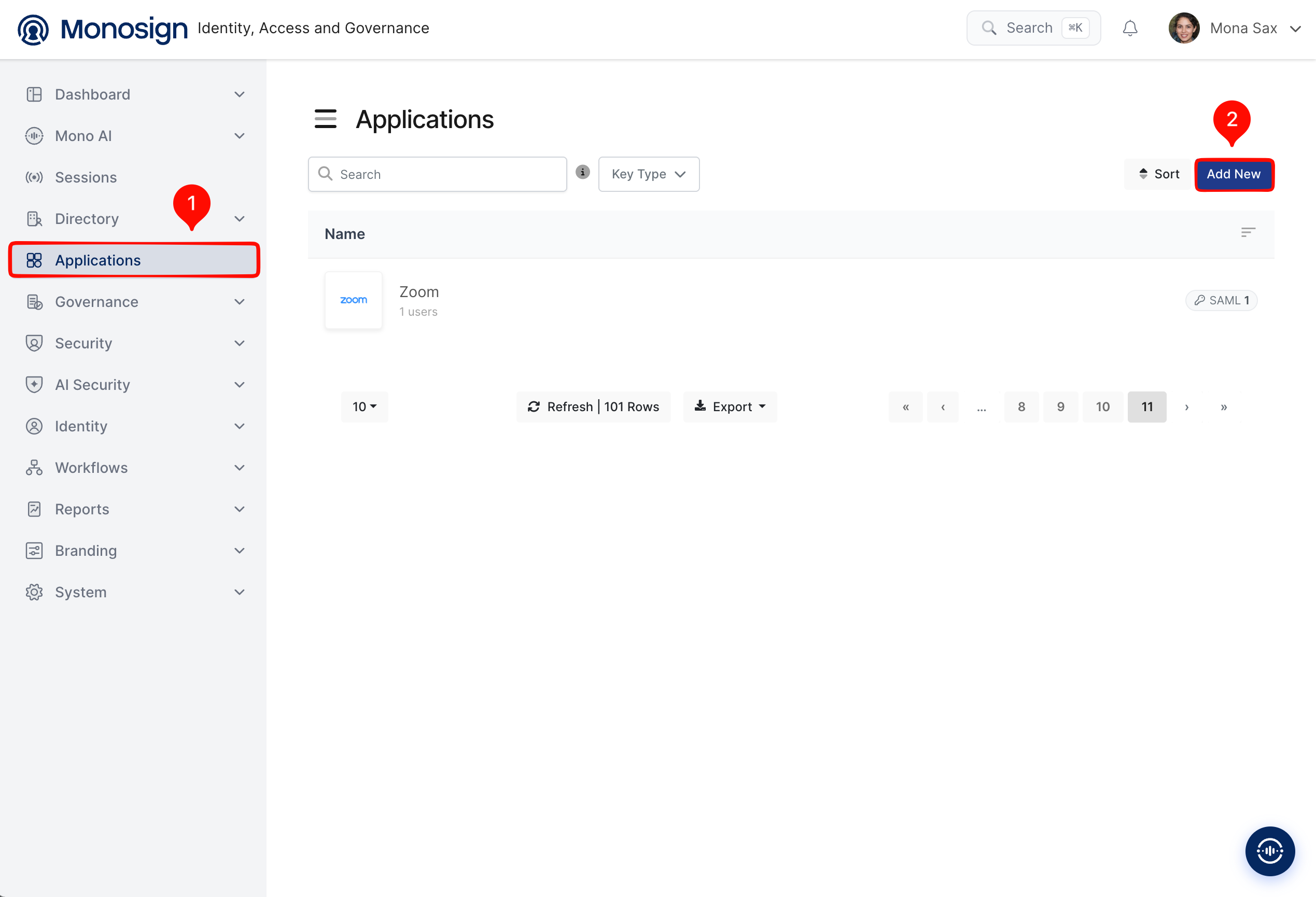The width and height of the screenshot is (1316, 897).
Task: Expand the Workflows chevron
Action: pyautogui.click(x=240, y=468)
